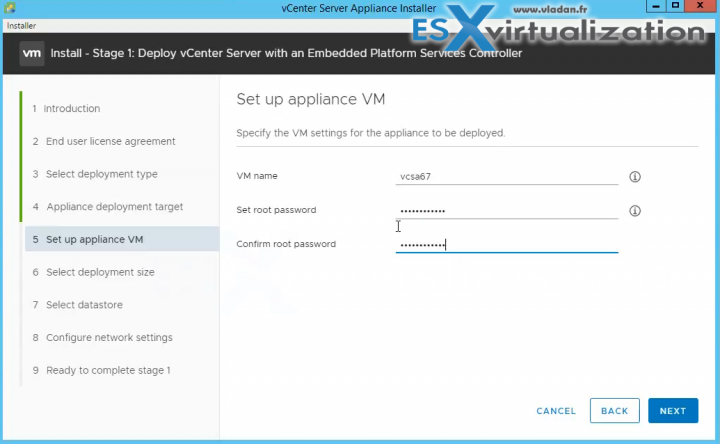
Task: Click the VMware vm logo in header
Action: click(30, 52)
